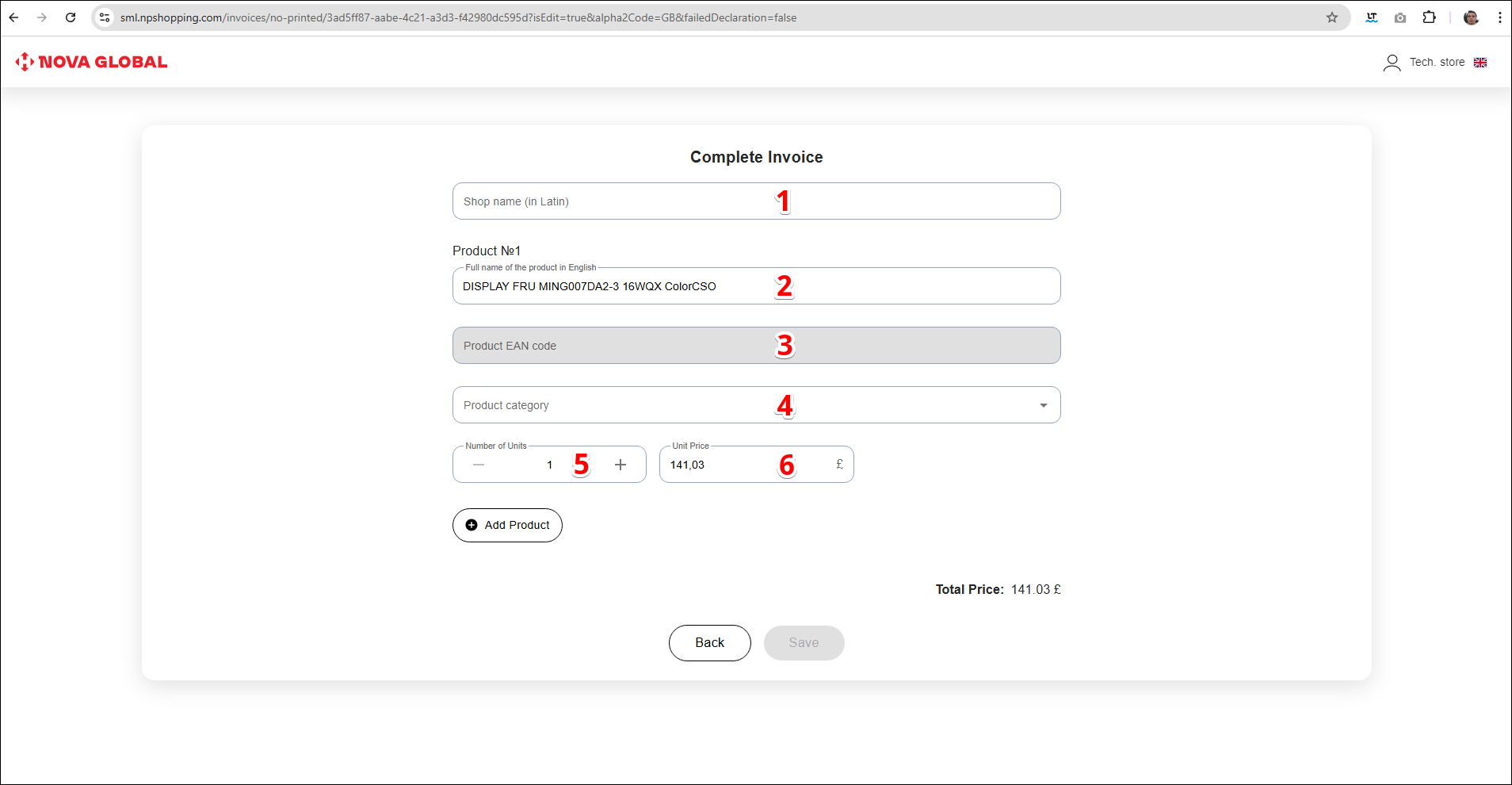Click the Nova Global logo
Screen dimensions: 1512x785
tap(91, 62)
